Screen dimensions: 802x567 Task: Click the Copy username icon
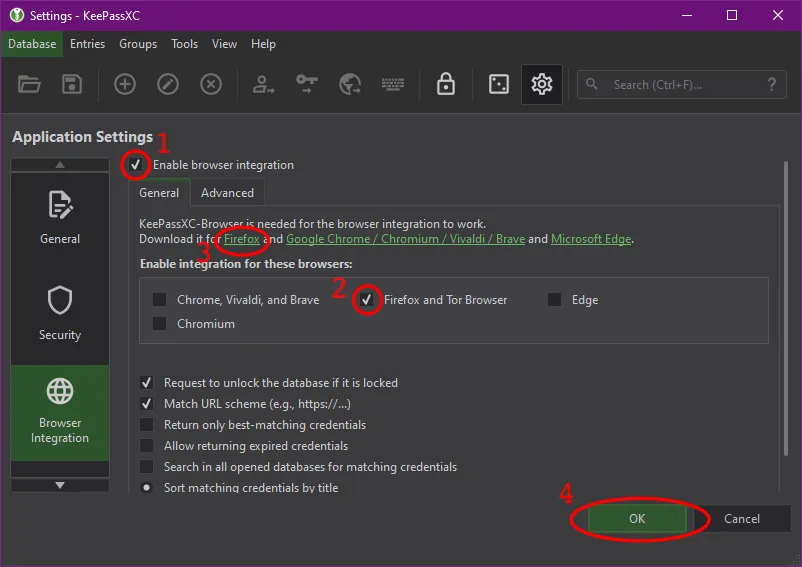[x=263, y=84]
